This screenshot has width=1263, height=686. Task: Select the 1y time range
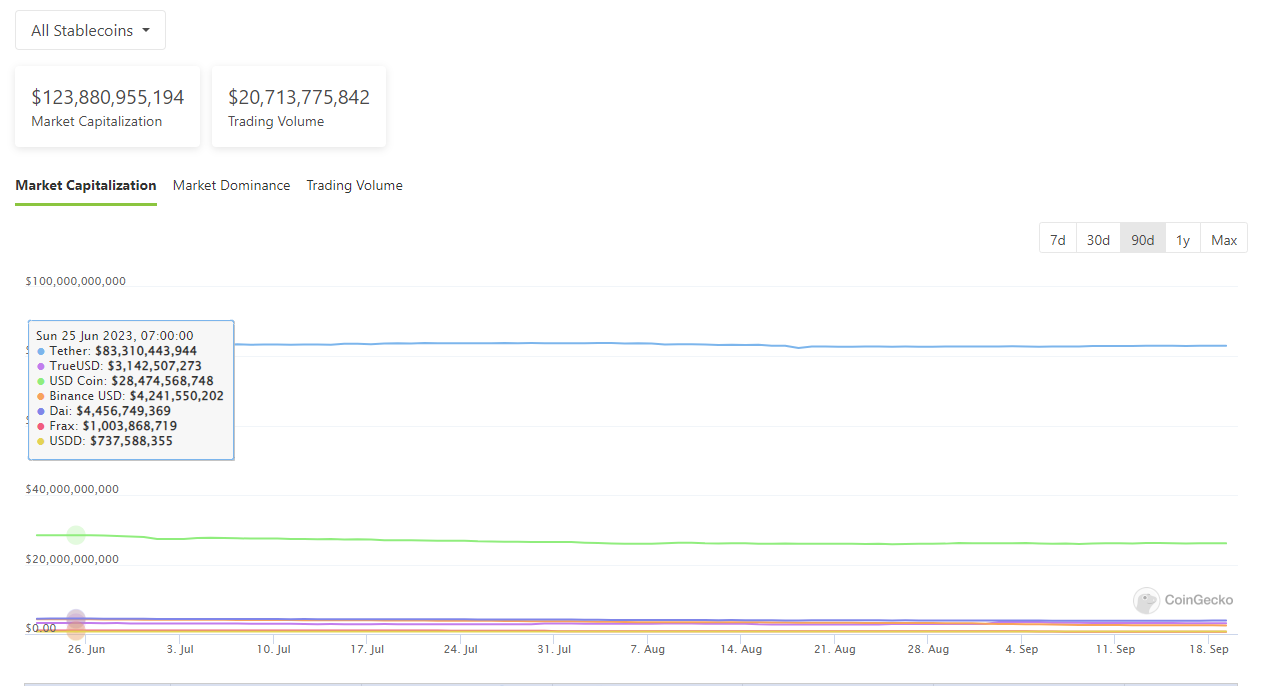point(1183,240)
